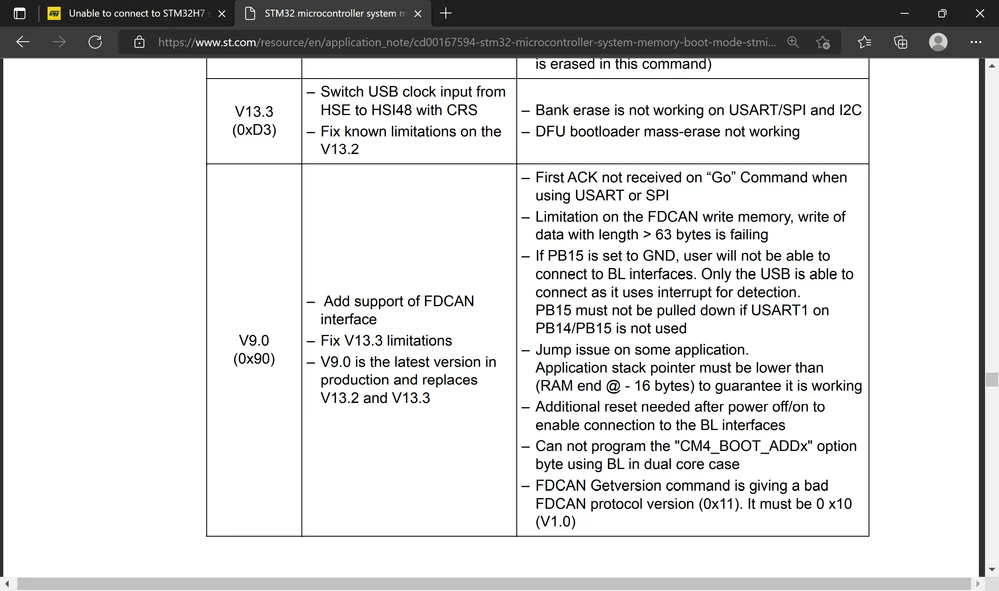999x591 pixels.
Task: Click 'Switch USB clock input from HSE' text
Action: (413, 101)
